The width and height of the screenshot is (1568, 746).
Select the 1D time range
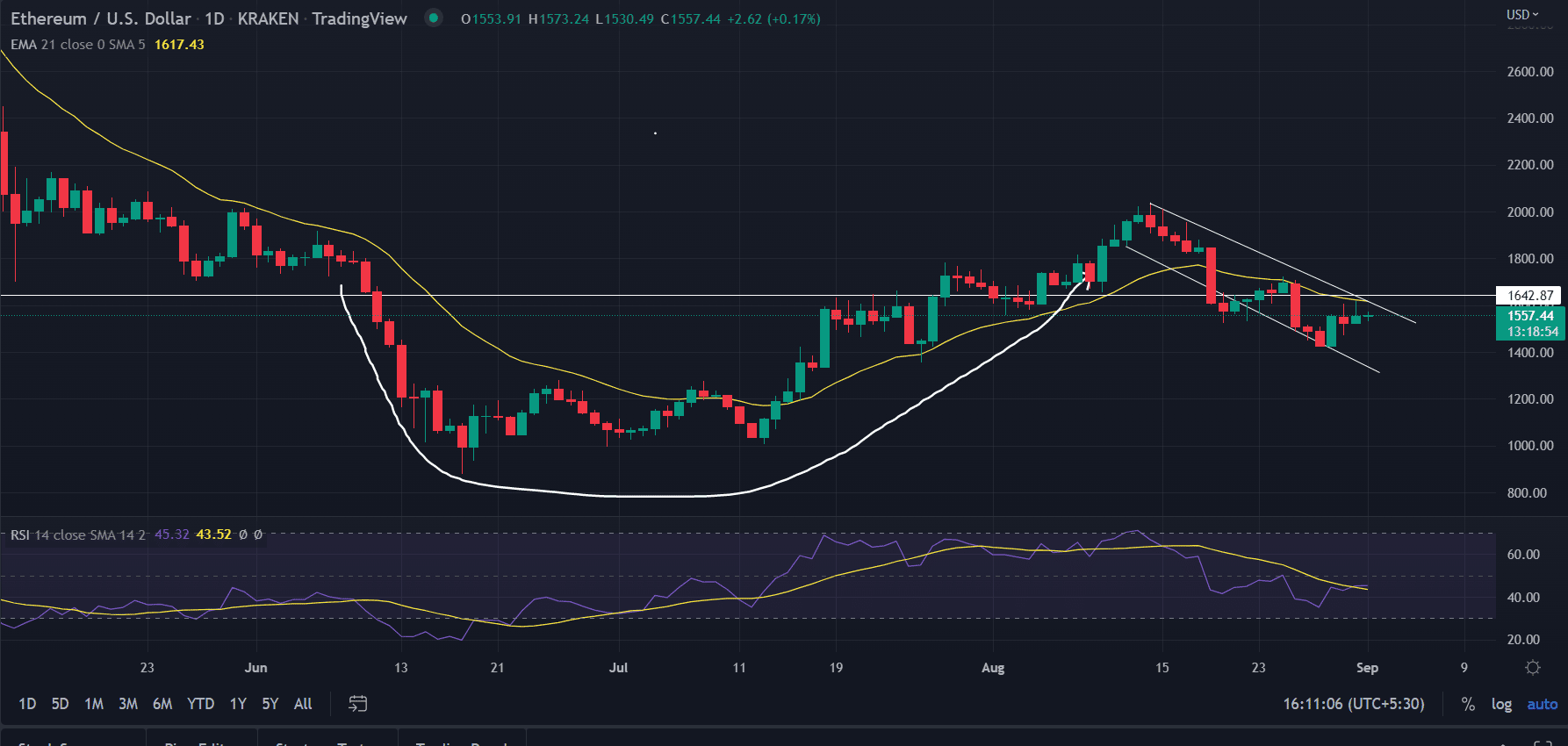(27, 704)
